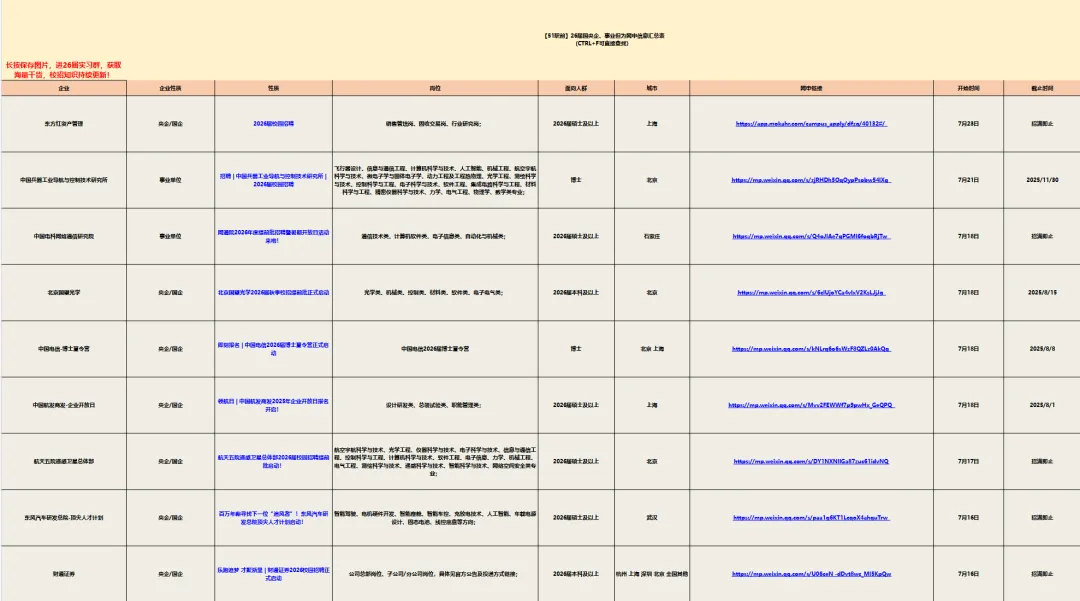Viewport: 1080px width, 601px height.
Task: Click the 东方红资产管理 company cell
Action: (x=63, y=124)
